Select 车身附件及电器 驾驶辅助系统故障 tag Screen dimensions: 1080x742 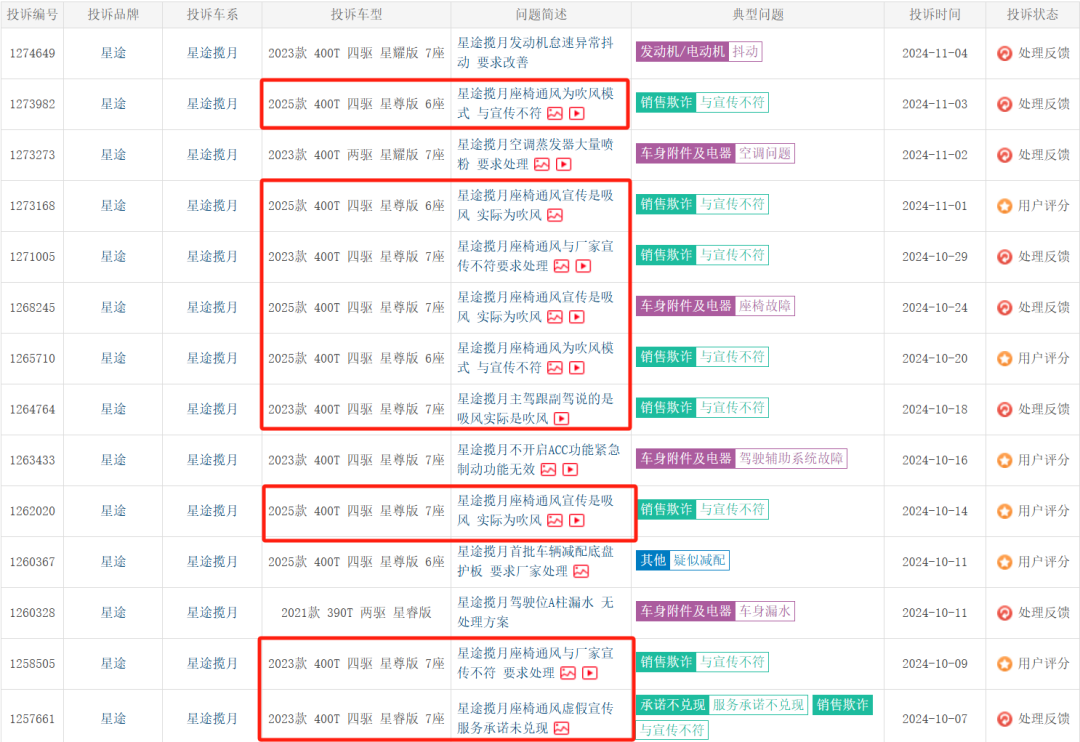[x=741, y=459]
